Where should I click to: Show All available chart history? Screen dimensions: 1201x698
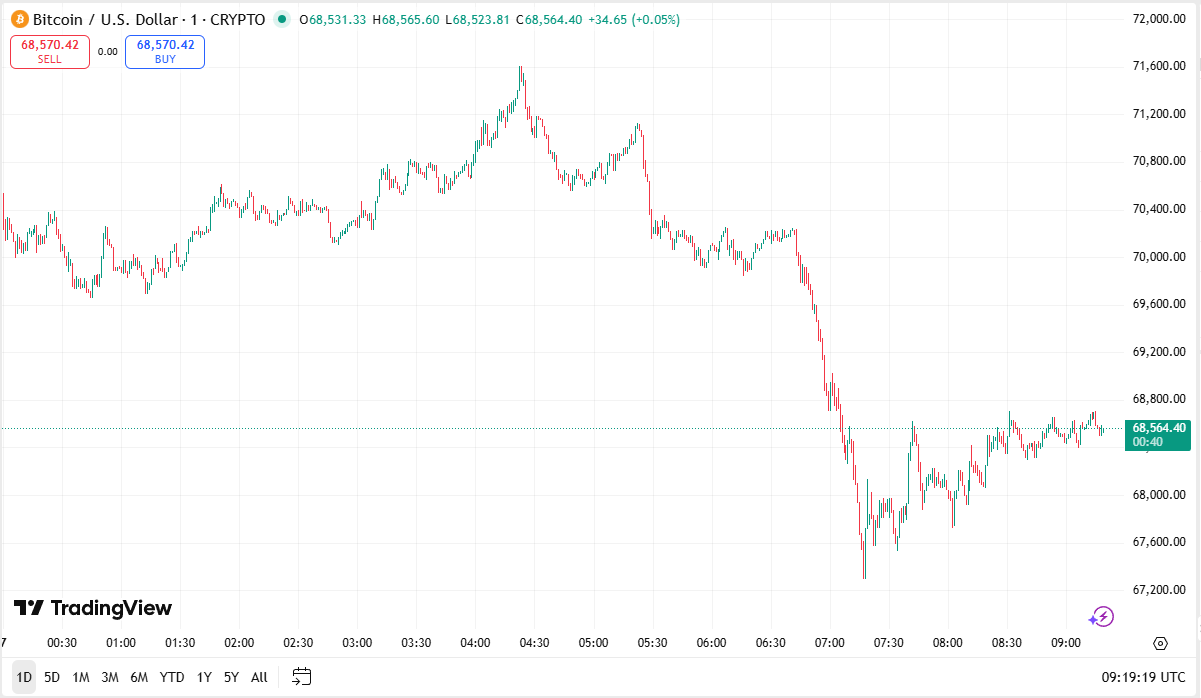pos(259,677)
